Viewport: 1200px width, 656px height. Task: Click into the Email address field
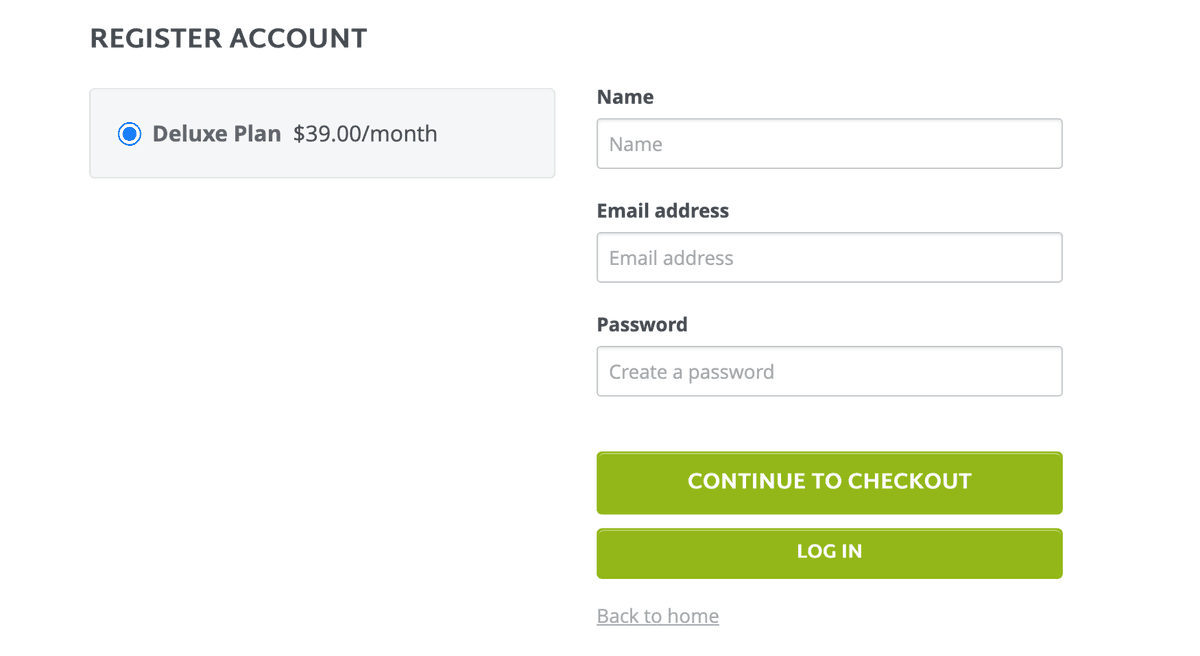pyautogui.click(x=828, y=258)
